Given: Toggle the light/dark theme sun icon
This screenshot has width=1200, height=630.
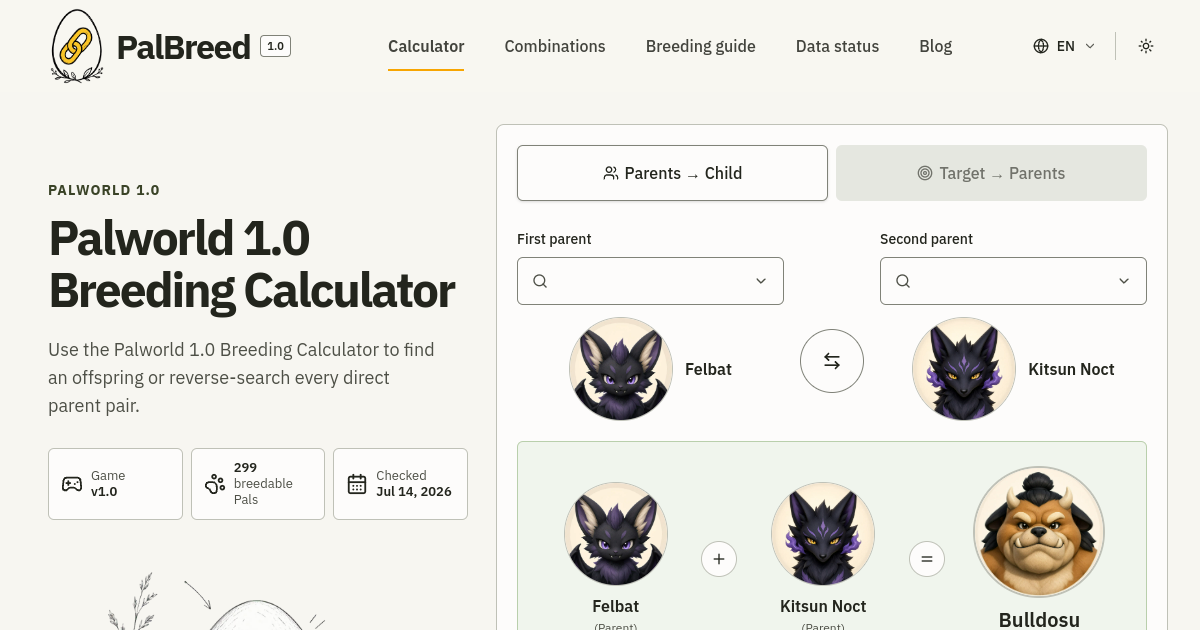Looking at the screenshot, I should point(1146,46).
